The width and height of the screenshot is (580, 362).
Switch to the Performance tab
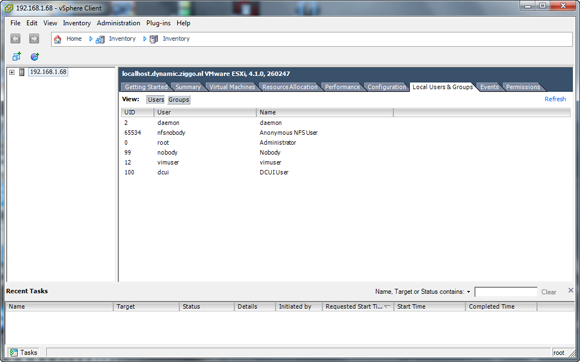pyautogui.click(x=342, y=87)
